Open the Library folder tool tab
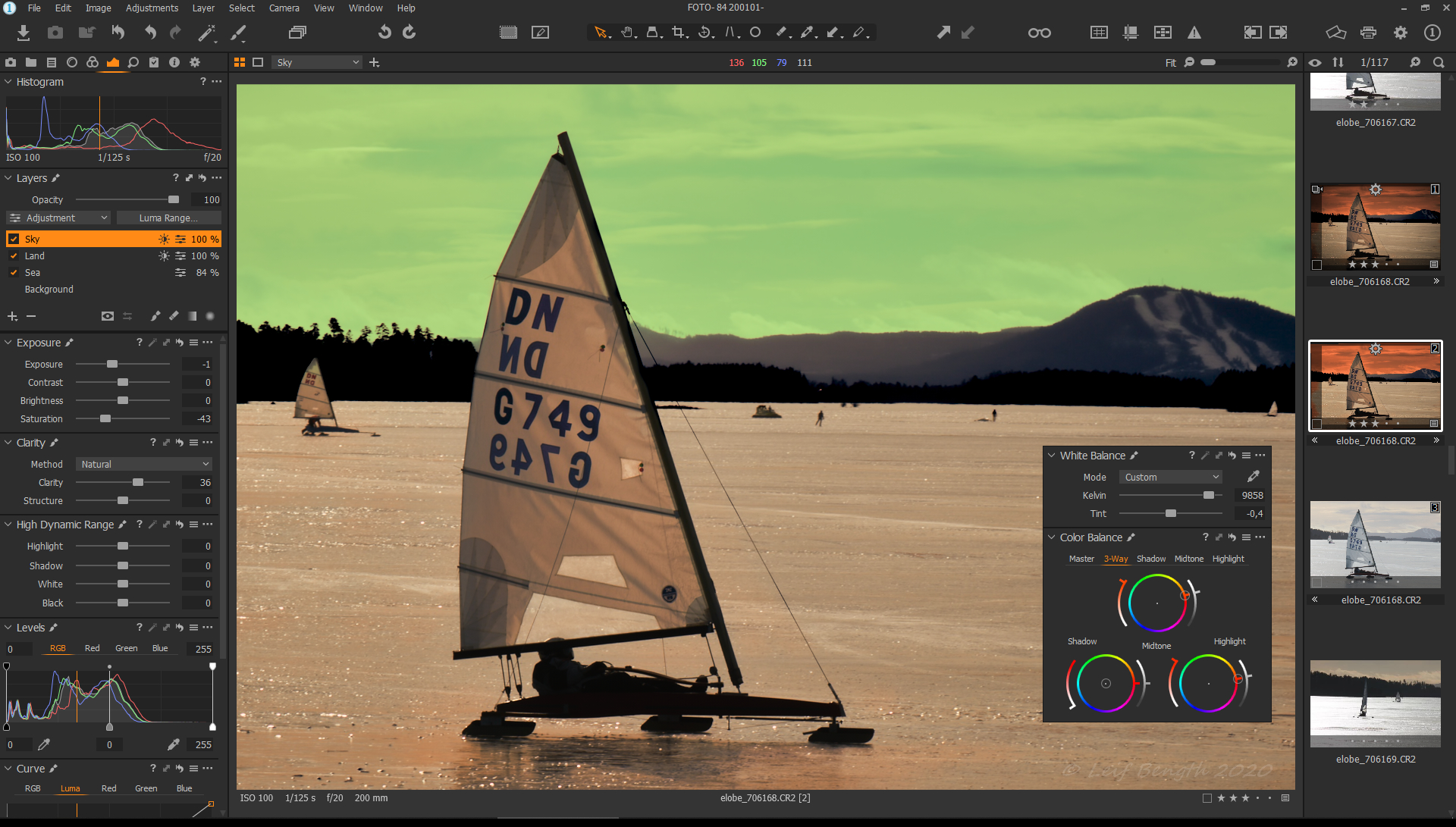This screenshot has height=827, width=1456. pos(31,62)
